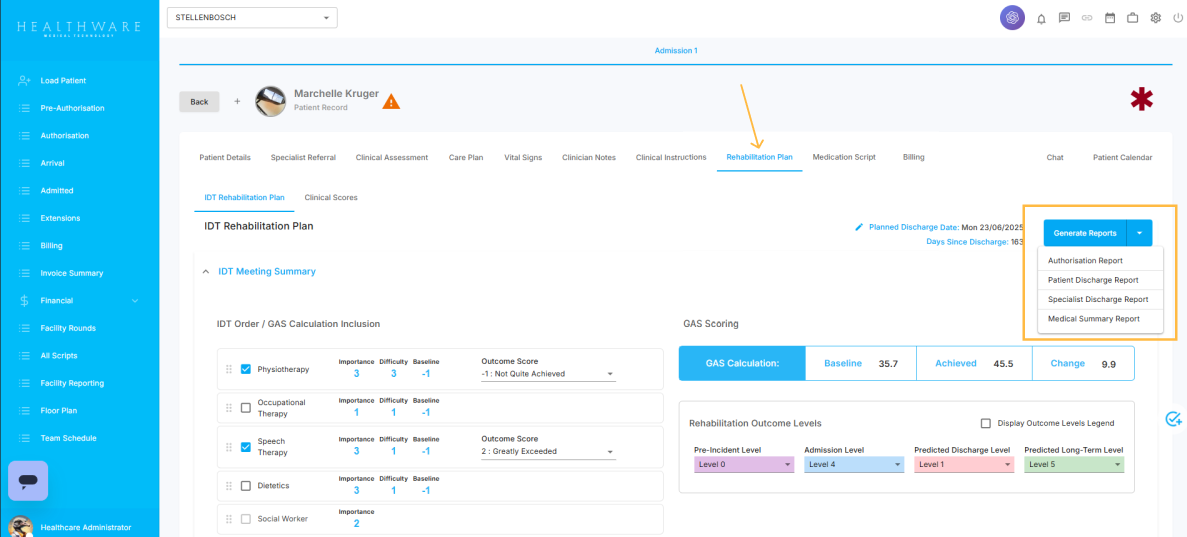This screenshot has height=537, width=1187.
Task: Open the calendar icon in top bar
Action: pyautogui.click(x=1110, y=18)
